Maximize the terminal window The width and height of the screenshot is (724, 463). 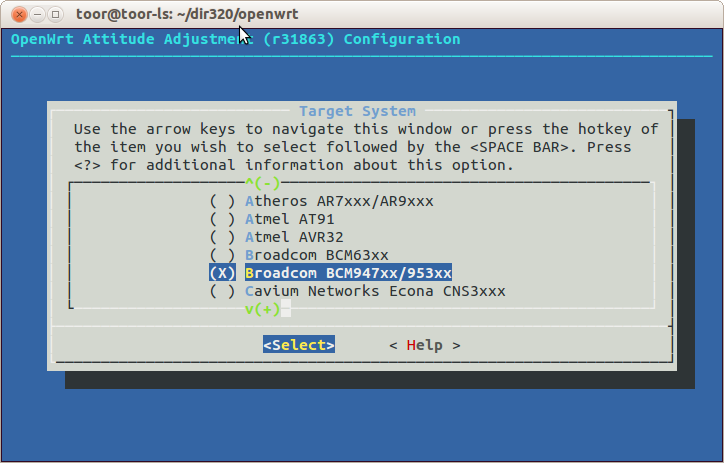tap(55, 14)
